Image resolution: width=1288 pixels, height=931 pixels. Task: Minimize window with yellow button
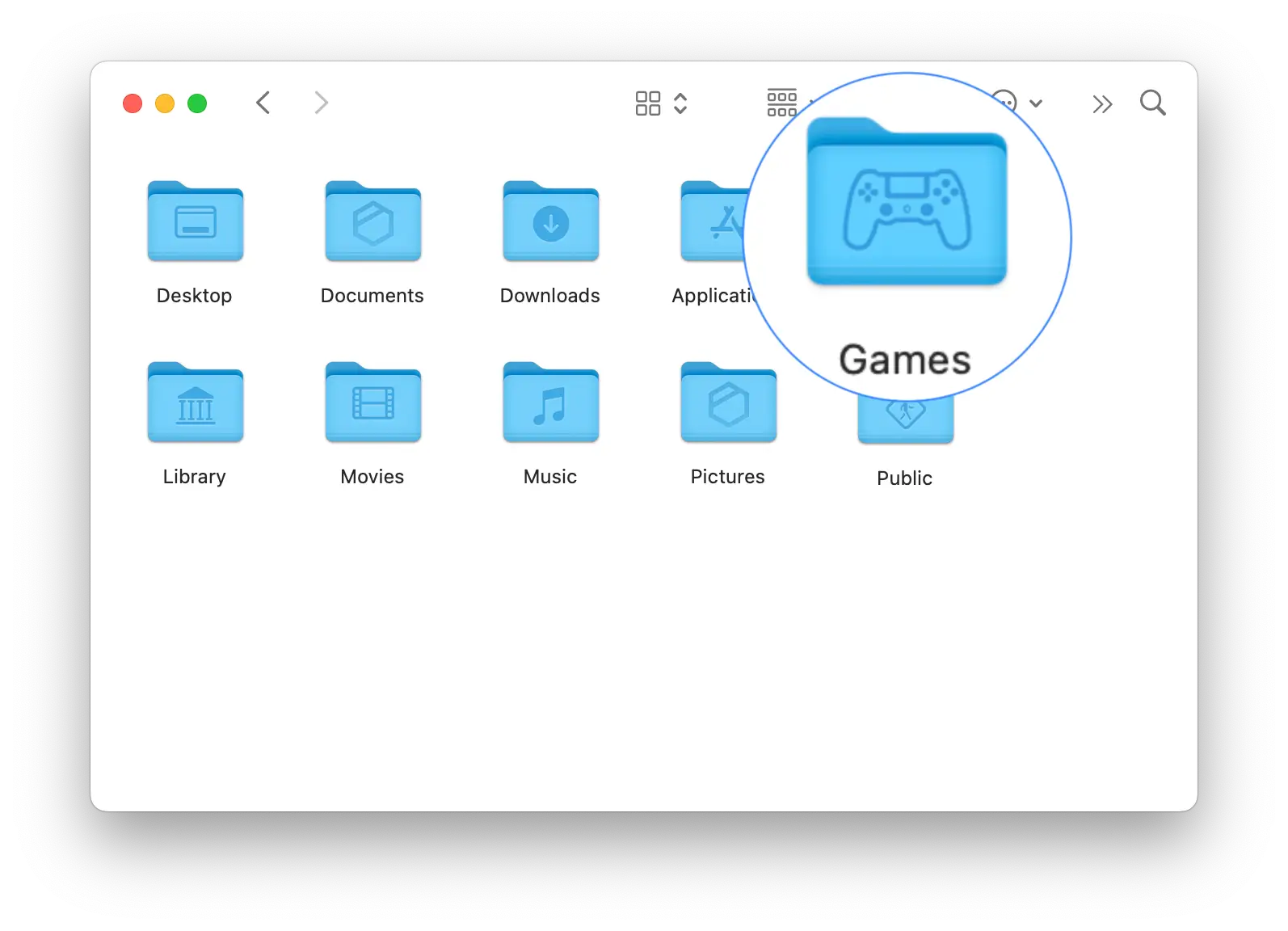[165, 103]
